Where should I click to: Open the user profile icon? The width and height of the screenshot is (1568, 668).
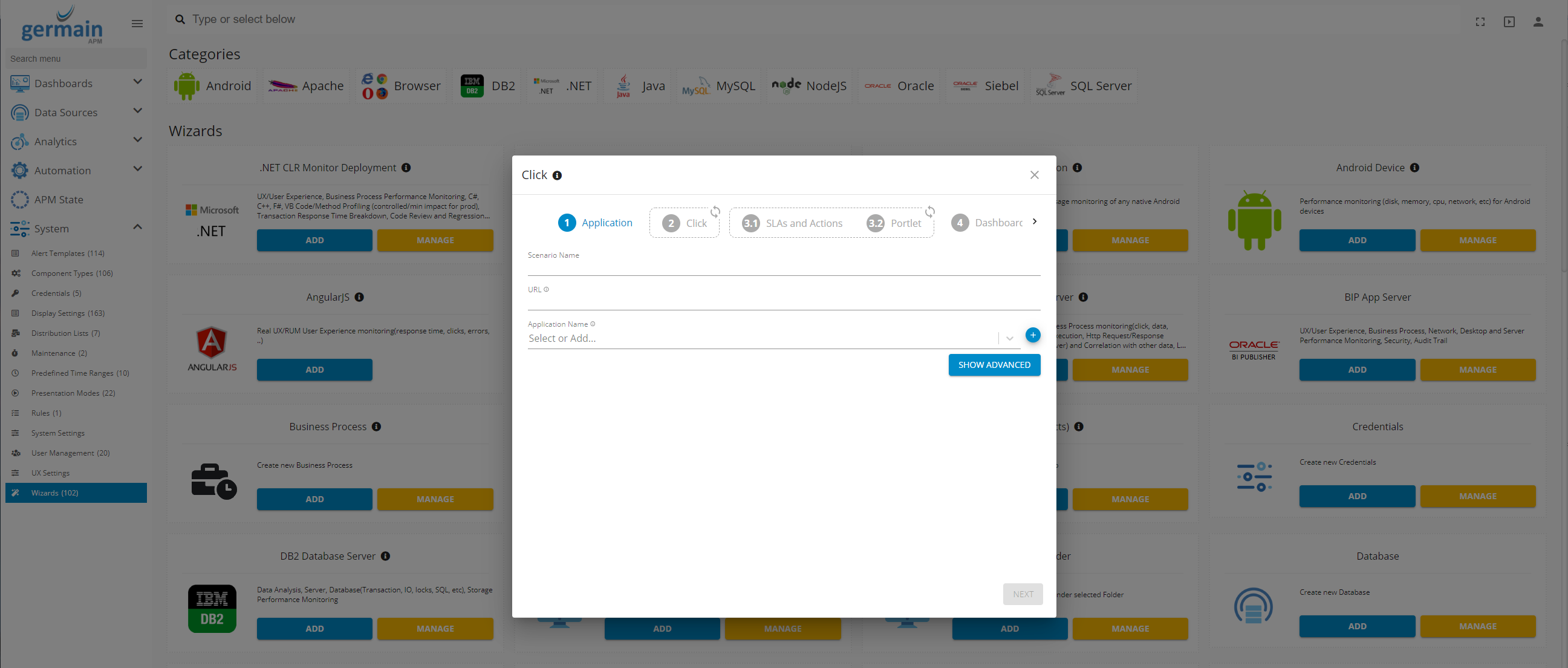pyautogui.click(x=1538, y=21)
